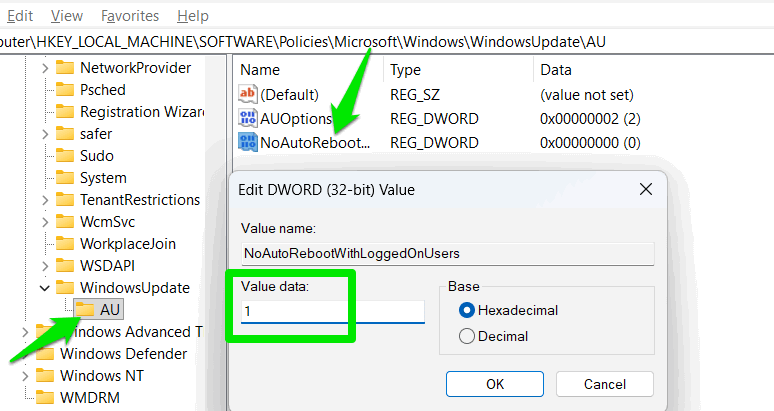Viewport: 774px width, 411px height.
Task: Expand the safer key
Action: coord(45,134)
